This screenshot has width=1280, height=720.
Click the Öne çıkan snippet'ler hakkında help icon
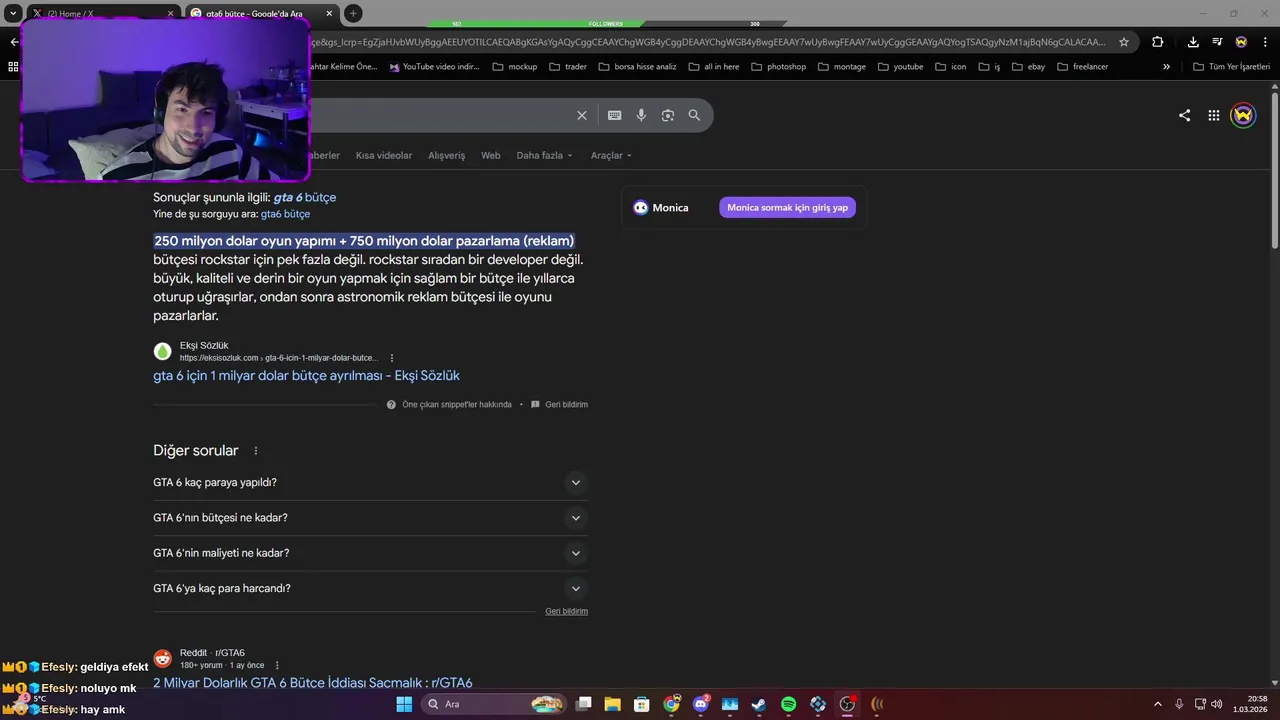pos(391,405)
